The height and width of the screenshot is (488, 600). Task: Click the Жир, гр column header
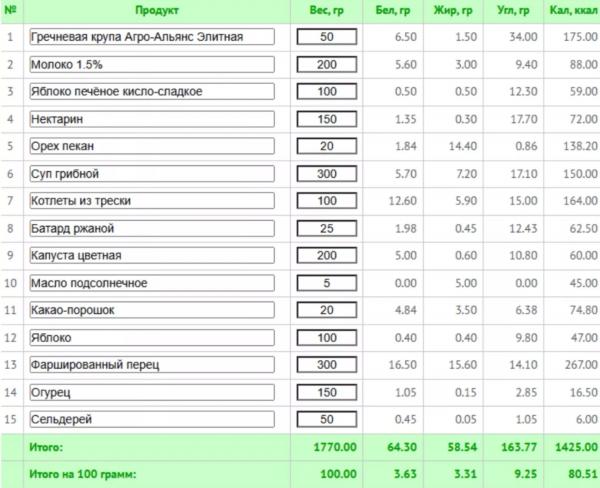pos(453,10)
